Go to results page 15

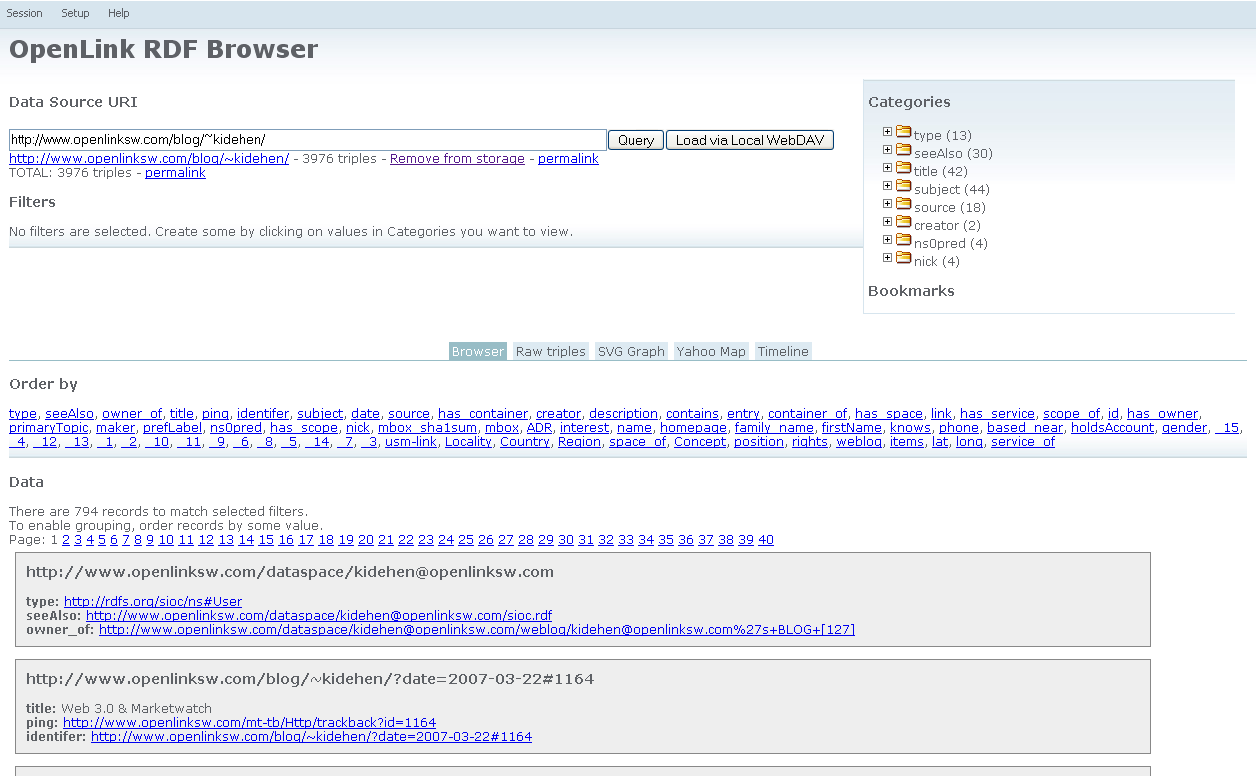pyautogui.click(x=266, y=539)
